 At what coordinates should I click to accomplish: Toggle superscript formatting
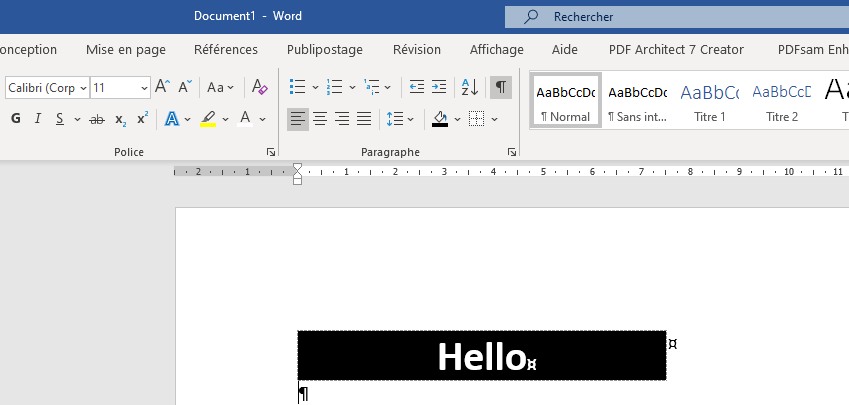tap(142, 119)
